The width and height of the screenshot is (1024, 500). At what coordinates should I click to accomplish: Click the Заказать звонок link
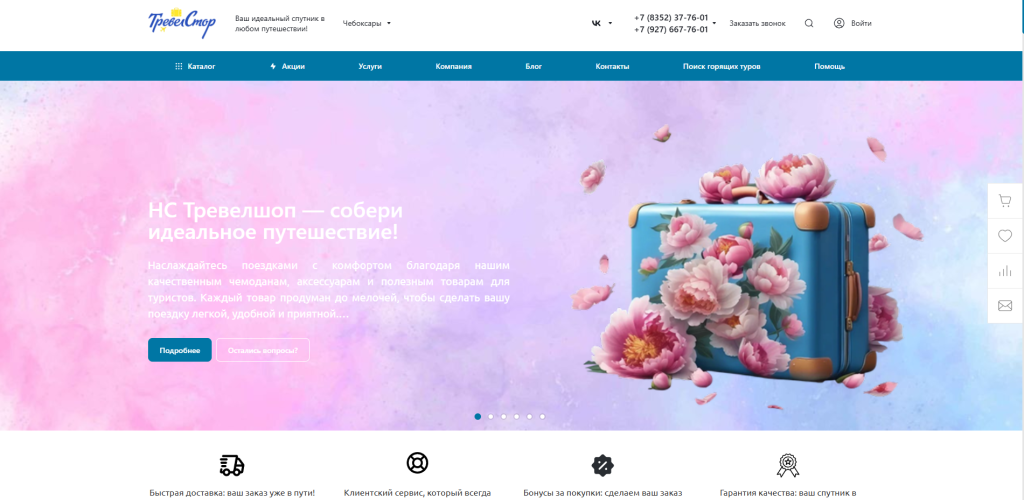coord(758,23)
